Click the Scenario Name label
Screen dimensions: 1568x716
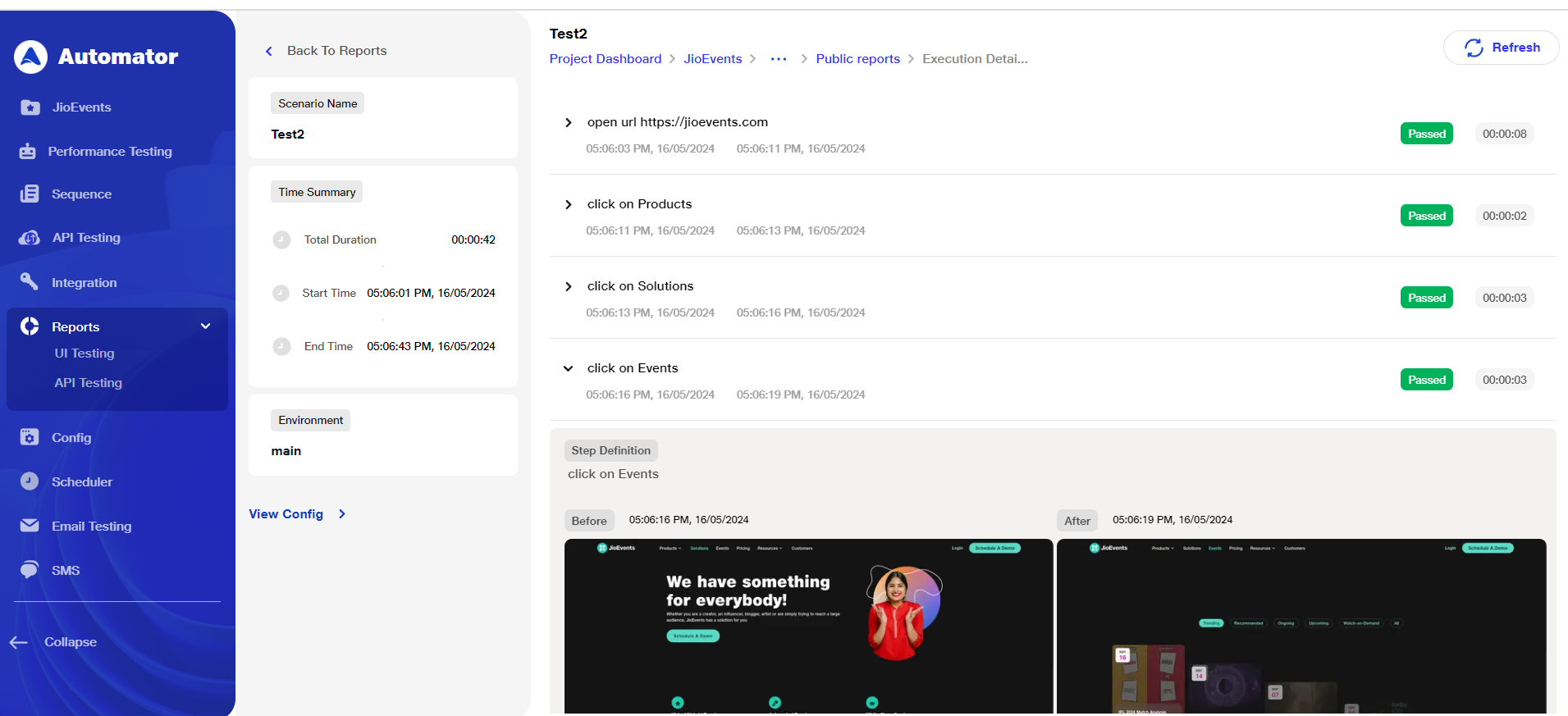(318, 103)
